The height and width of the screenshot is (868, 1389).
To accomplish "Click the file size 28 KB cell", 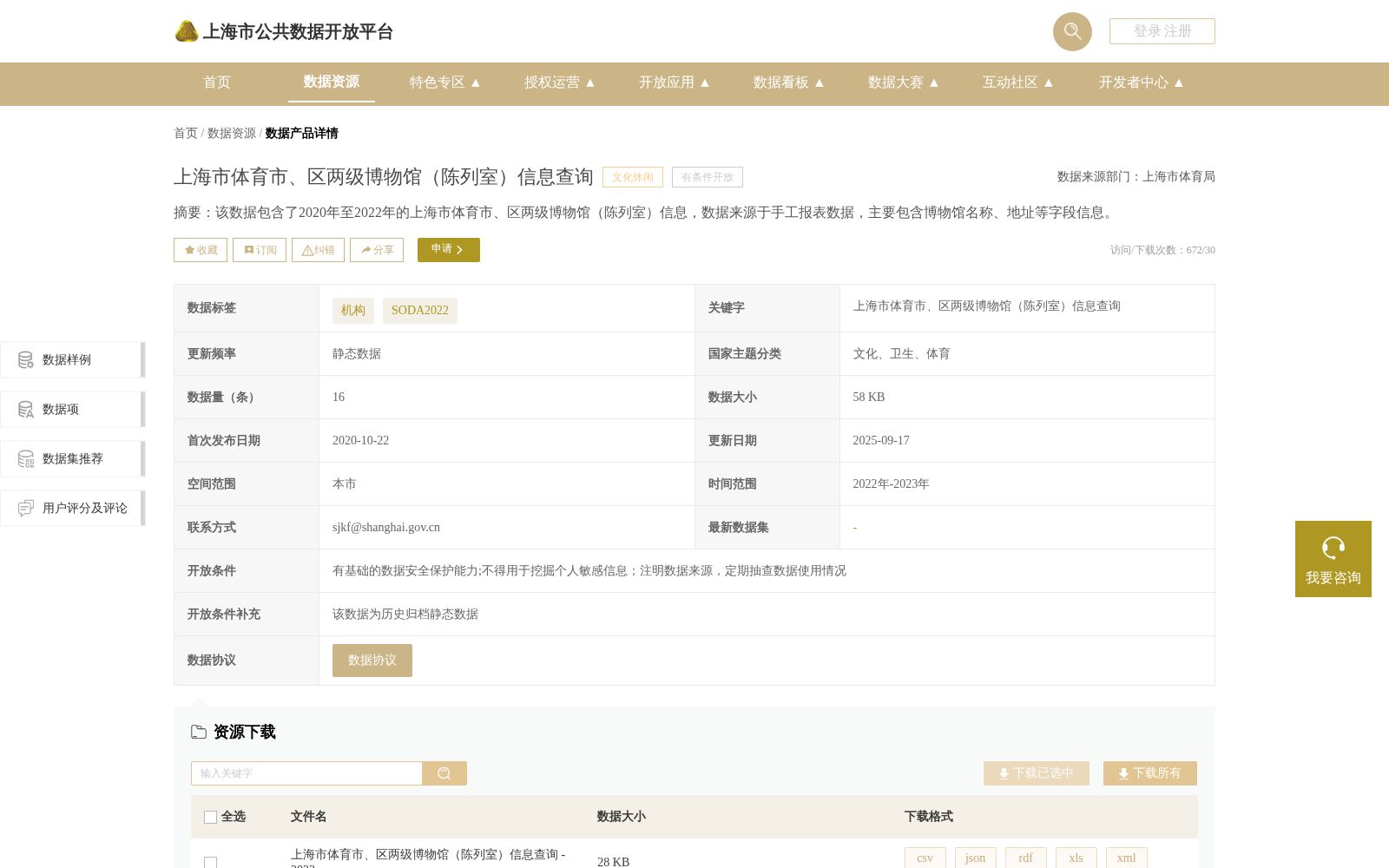I will pyautogui.click(x=614, y=862).
